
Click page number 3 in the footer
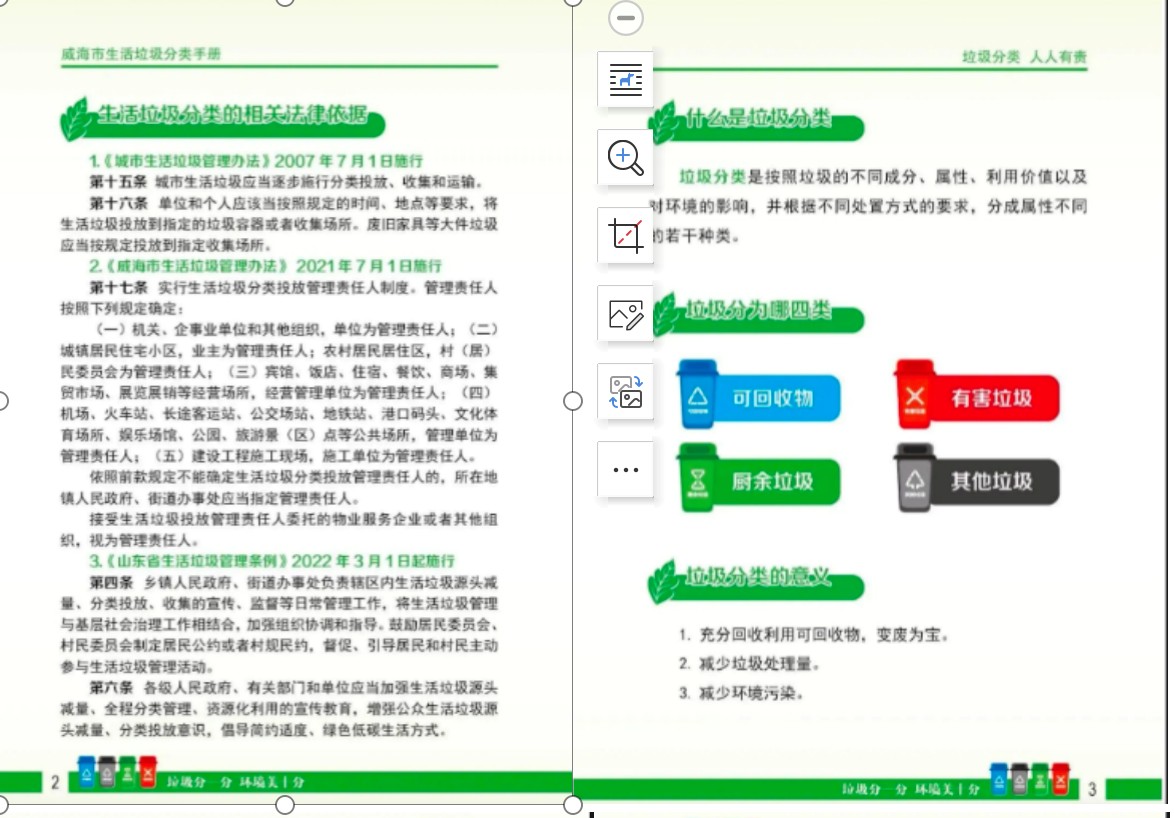pos(1092,789)
